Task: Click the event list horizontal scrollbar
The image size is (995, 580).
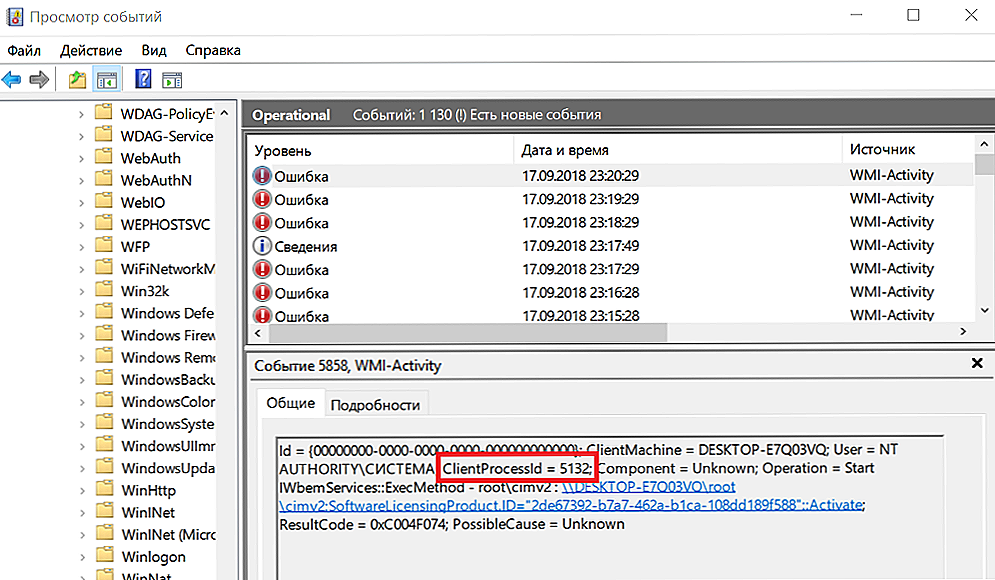Action: [600, 333]
